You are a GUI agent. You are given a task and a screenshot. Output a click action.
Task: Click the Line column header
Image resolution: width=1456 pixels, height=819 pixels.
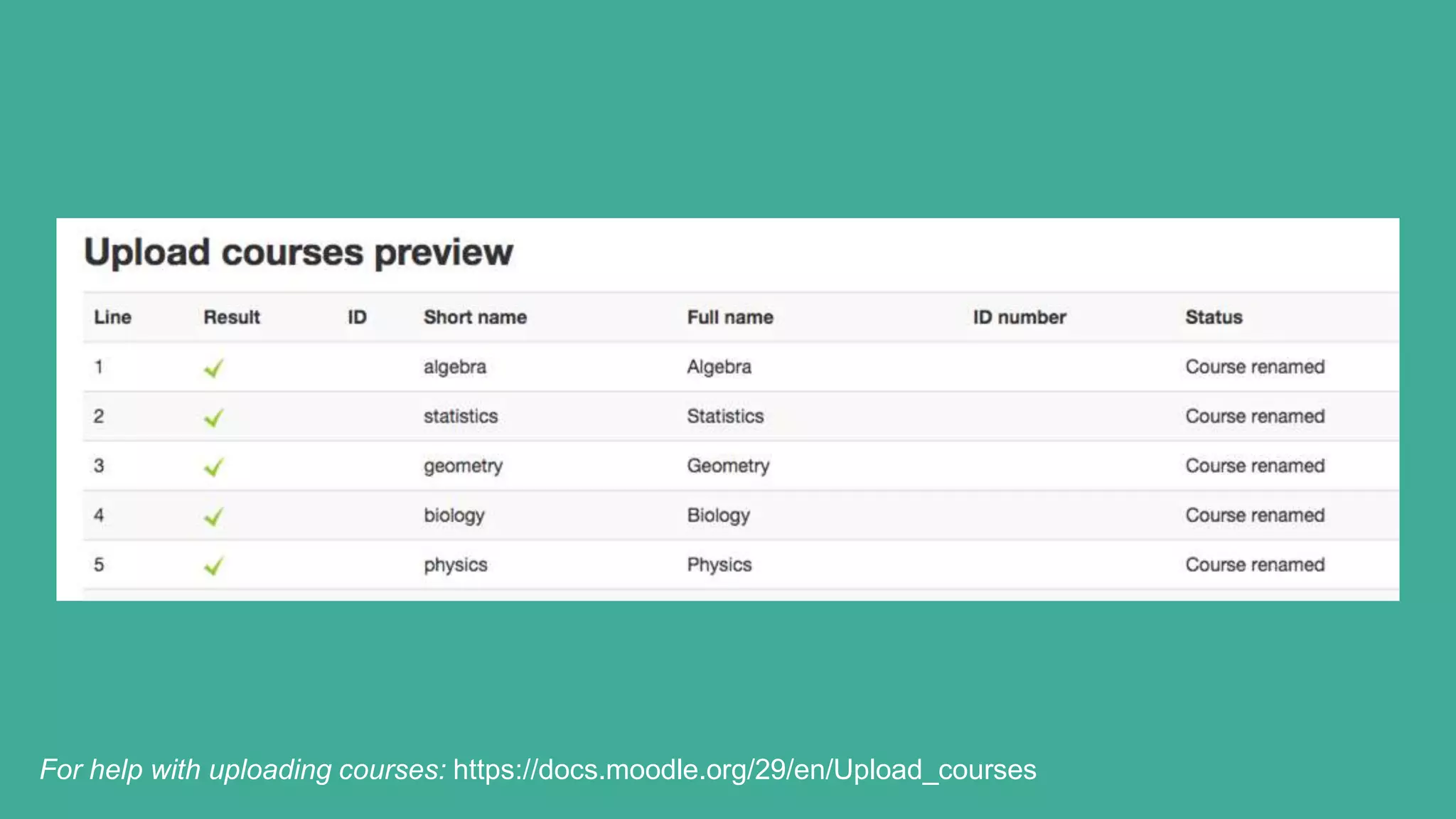click(112, 317)
